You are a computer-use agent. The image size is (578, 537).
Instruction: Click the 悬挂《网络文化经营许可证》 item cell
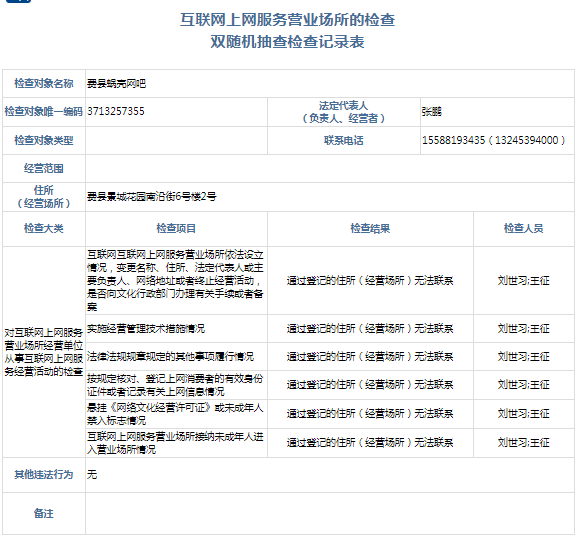click(x=176, y=414)
